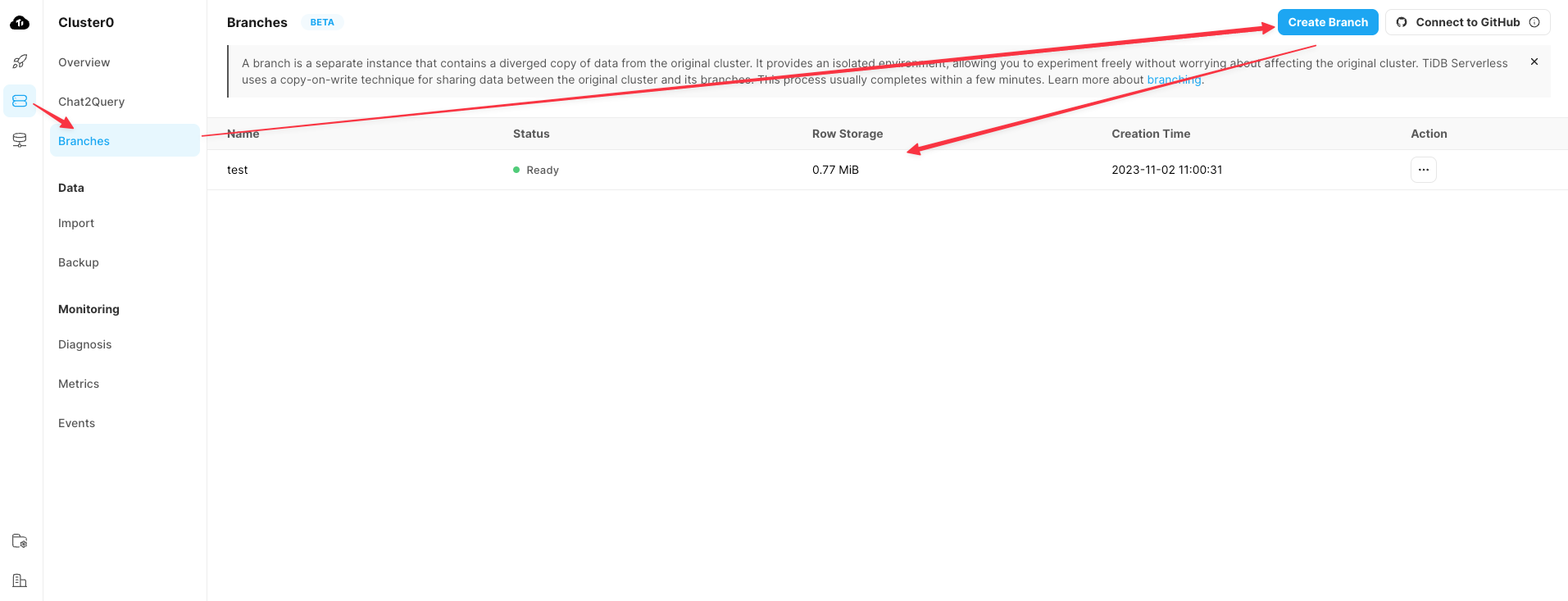The height and width of the screenshot is (601, 1568).
Task: Open the project settings folder icon
Action: click(x=20, y=541)
